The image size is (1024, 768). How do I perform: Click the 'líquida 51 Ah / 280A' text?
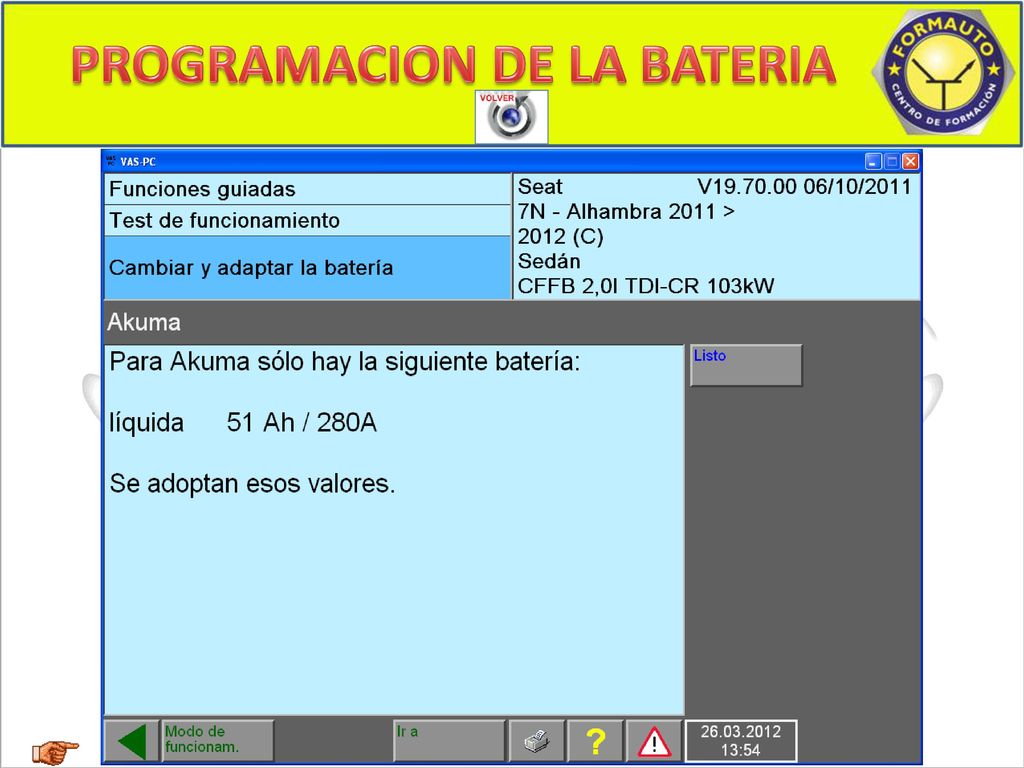pyautogui.click(x=243, y=423)
